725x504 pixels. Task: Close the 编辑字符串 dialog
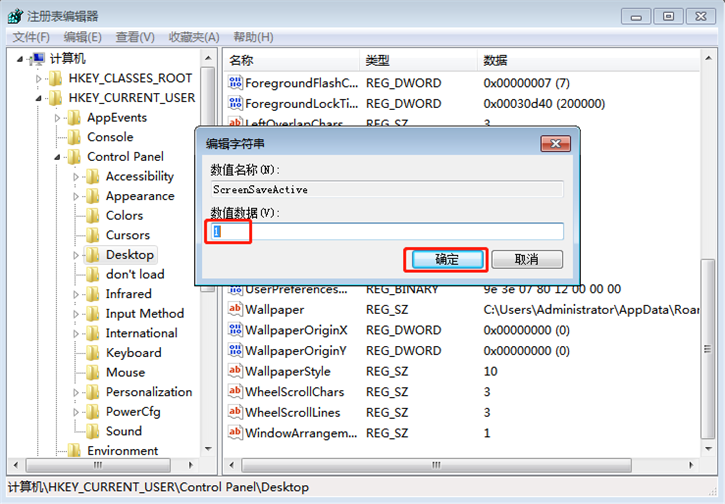[x=555, y=143]
